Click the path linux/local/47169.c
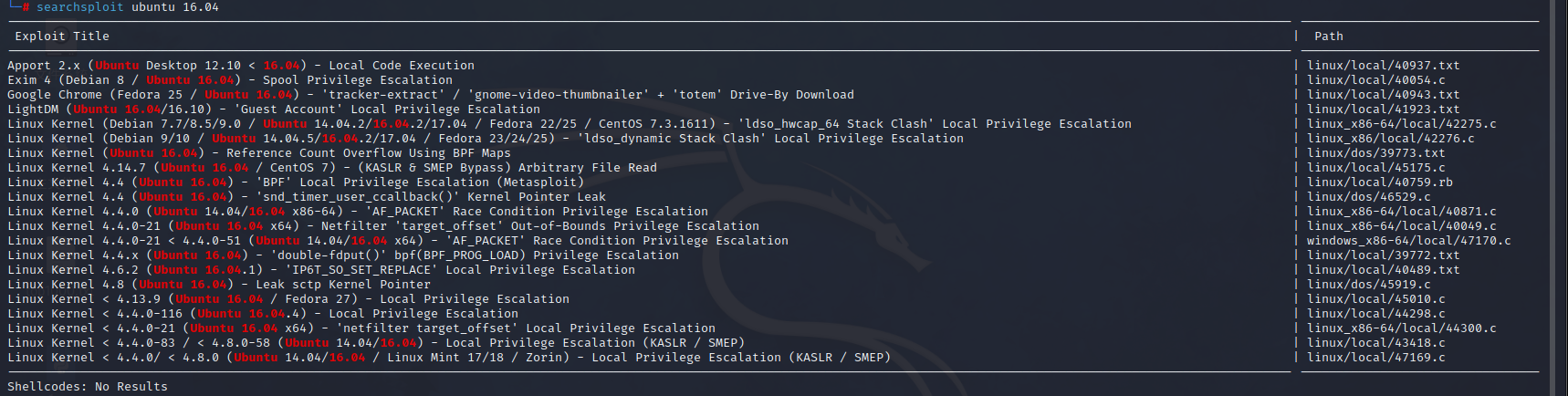The height and width of the screenshot is (396, 1568). pos(1376,358)
